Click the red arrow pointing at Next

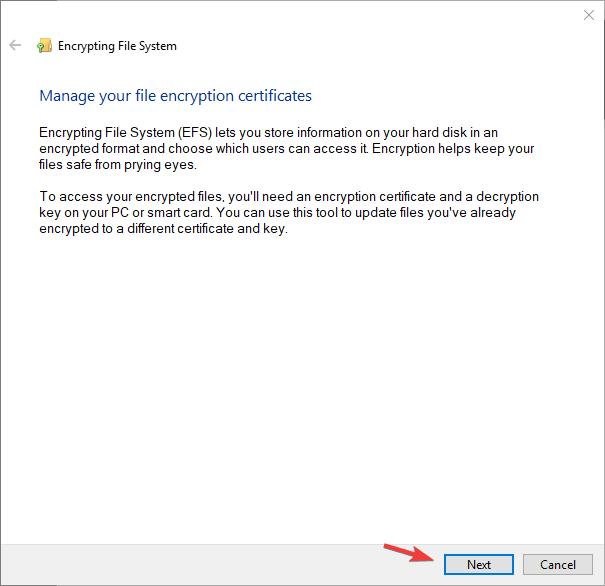408,554
